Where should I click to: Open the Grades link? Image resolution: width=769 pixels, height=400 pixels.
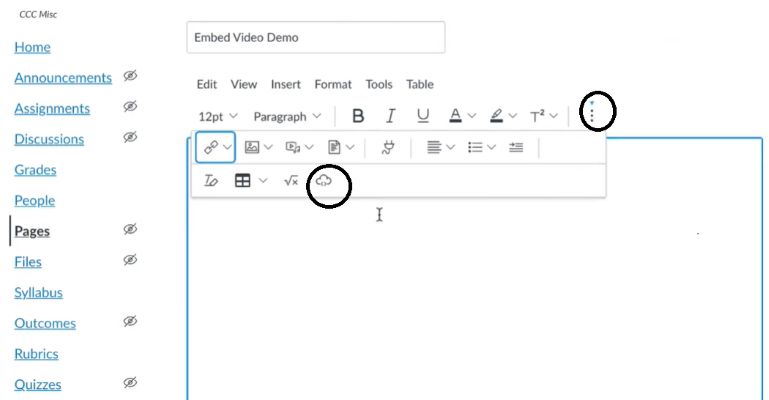(35, 170)
